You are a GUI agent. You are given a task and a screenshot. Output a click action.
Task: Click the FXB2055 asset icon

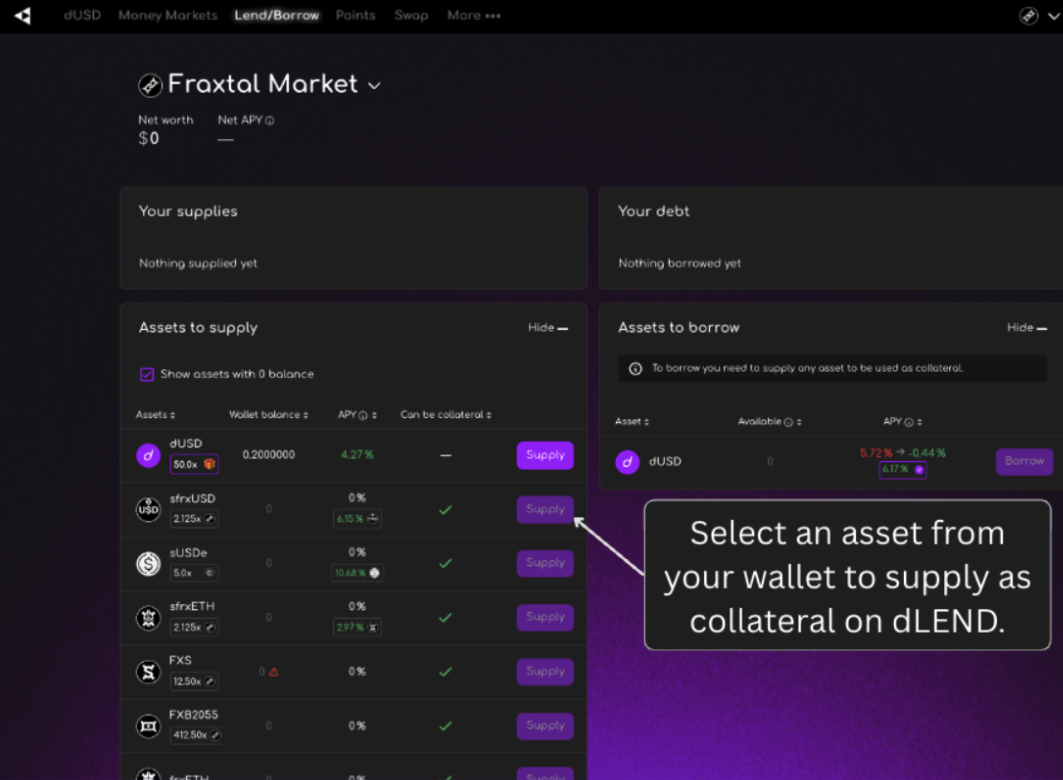[149, 726]
